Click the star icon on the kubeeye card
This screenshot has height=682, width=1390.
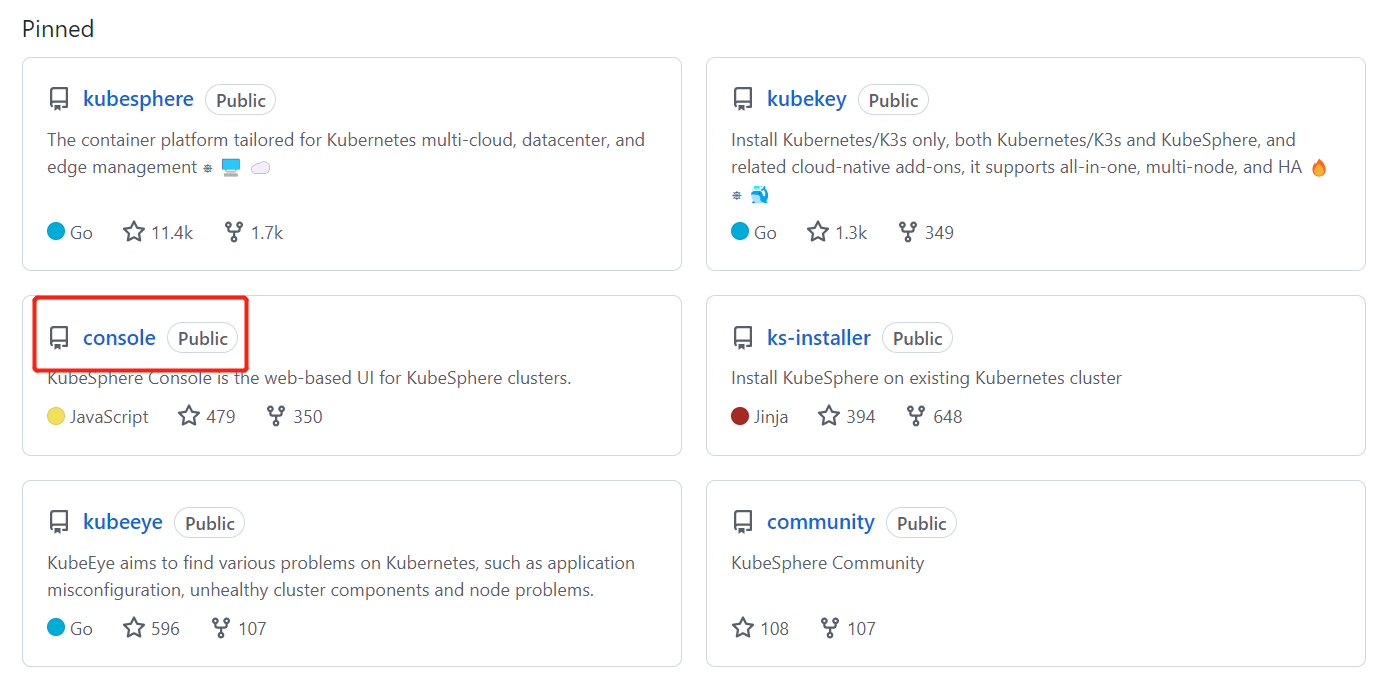pyautogui.click(x=132, y=627)
